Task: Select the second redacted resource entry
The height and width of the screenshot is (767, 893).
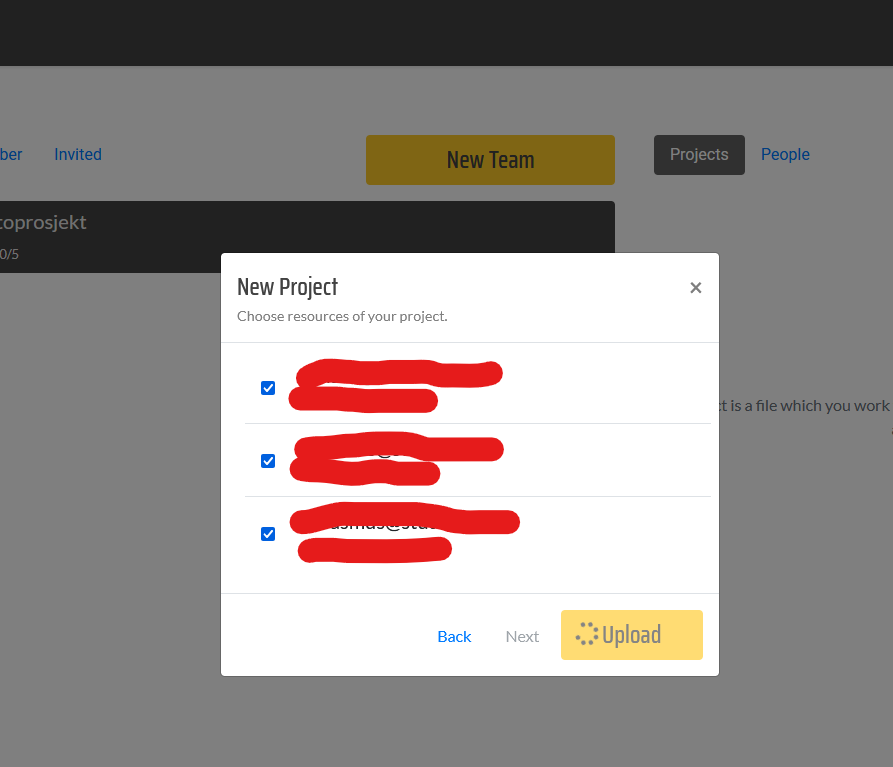Action: 395,460
